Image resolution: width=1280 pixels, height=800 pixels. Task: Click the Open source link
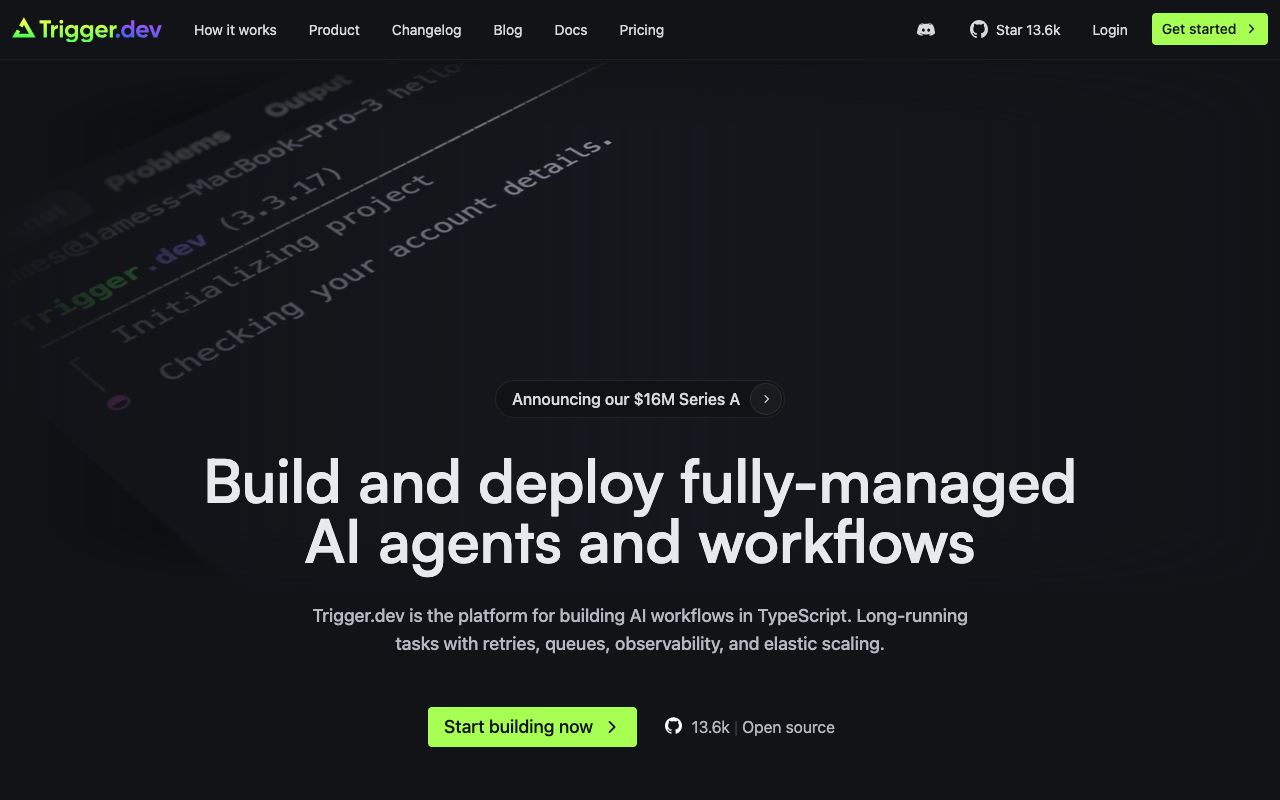tap(788, 727)
